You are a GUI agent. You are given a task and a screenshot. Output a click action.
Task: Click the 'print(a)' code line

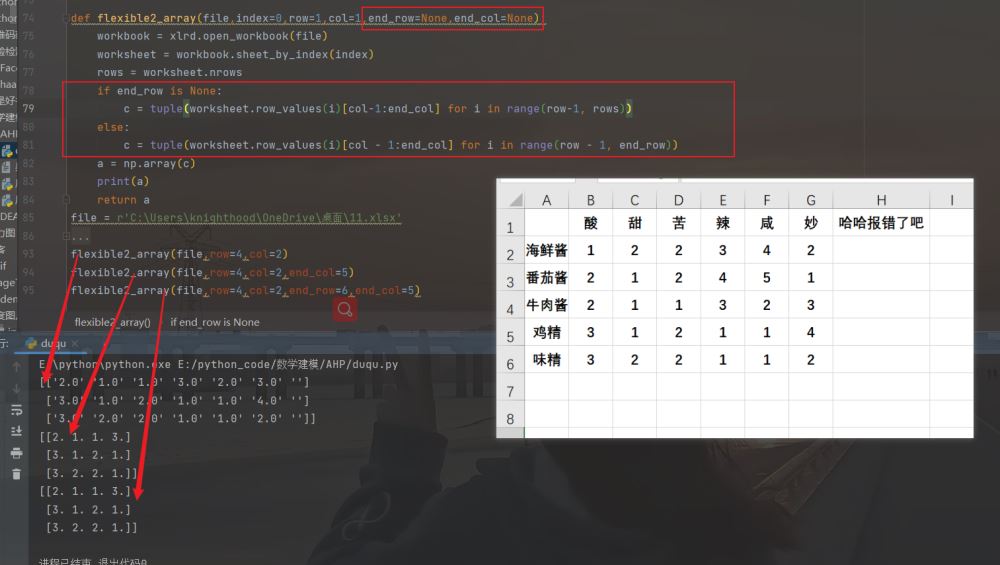click(122, 182)
